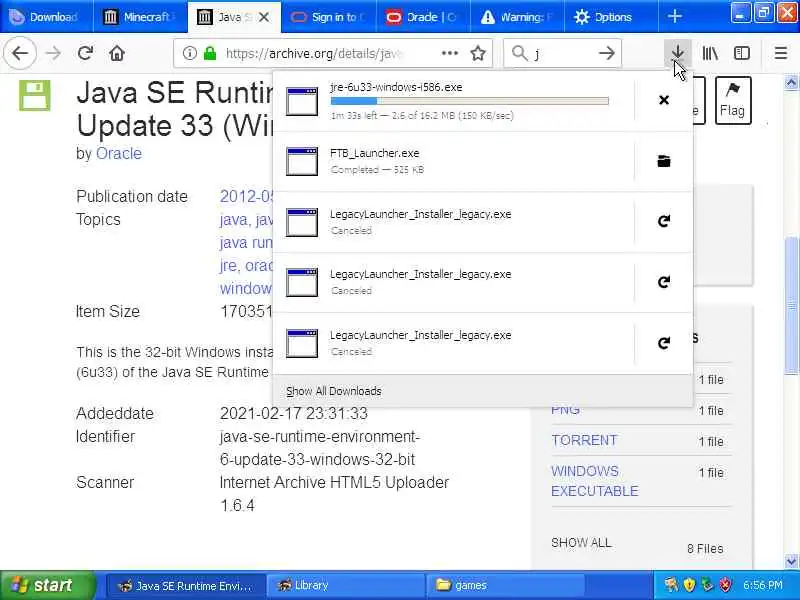Screen dimensions: 800x600
Task: Click the Addeddate value 2021-02-17
Action: pyautogui.click(x=293, y=413)
